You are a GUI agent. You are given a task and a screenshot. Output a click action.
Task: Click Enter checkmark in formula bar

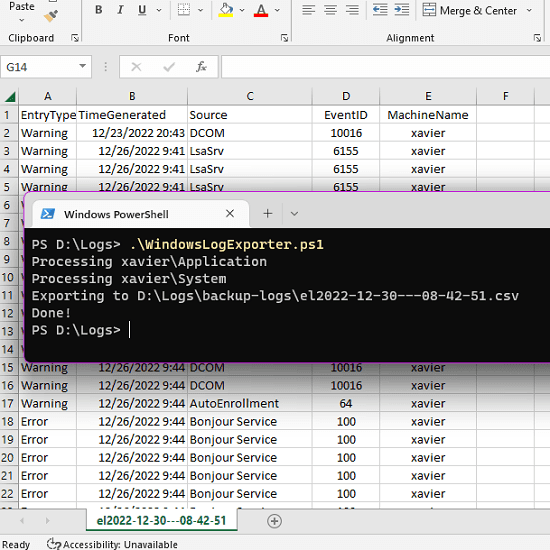pos(169,66)
